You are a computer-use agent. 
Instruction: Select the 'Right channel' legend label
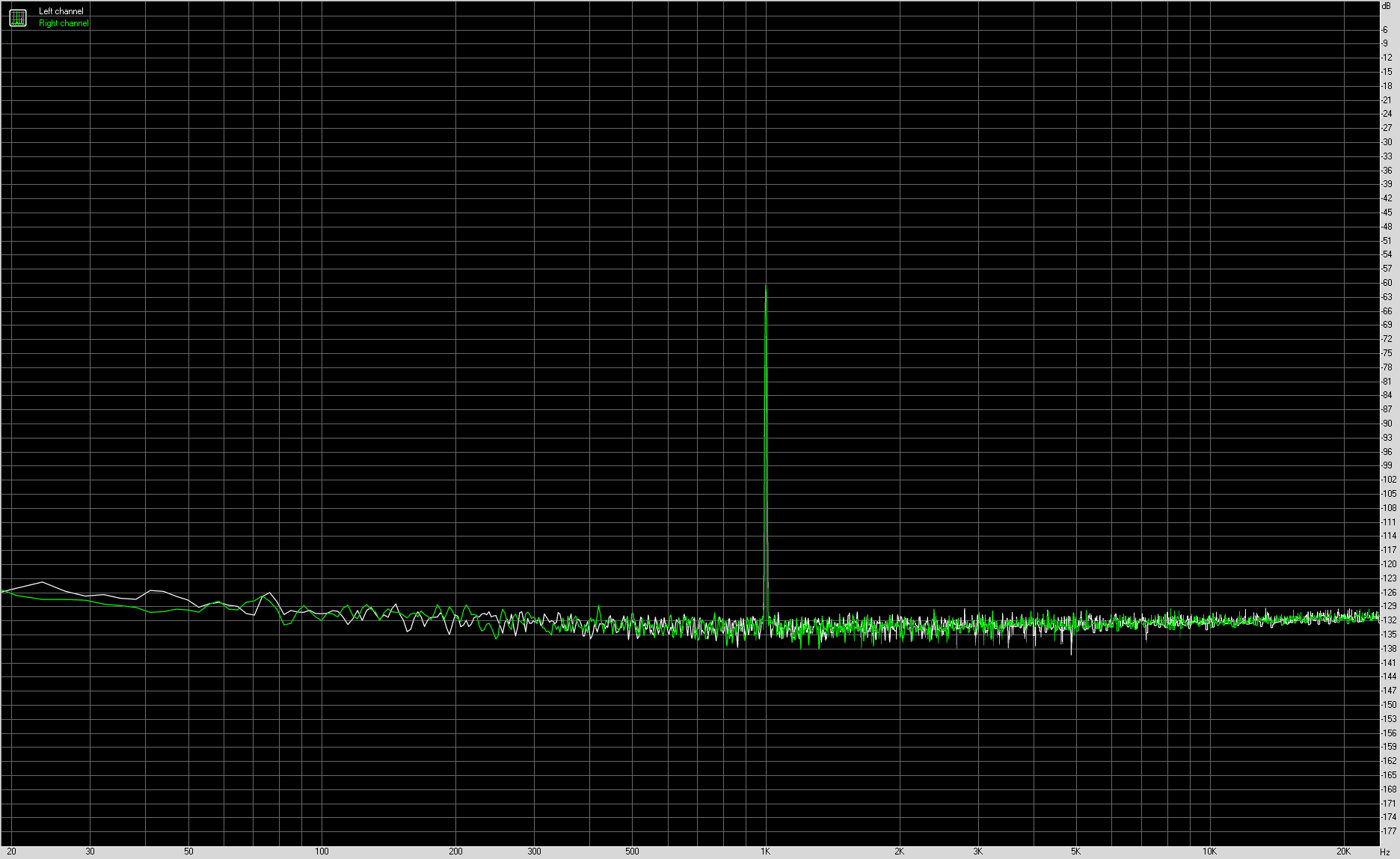click(x=64, y=23)
